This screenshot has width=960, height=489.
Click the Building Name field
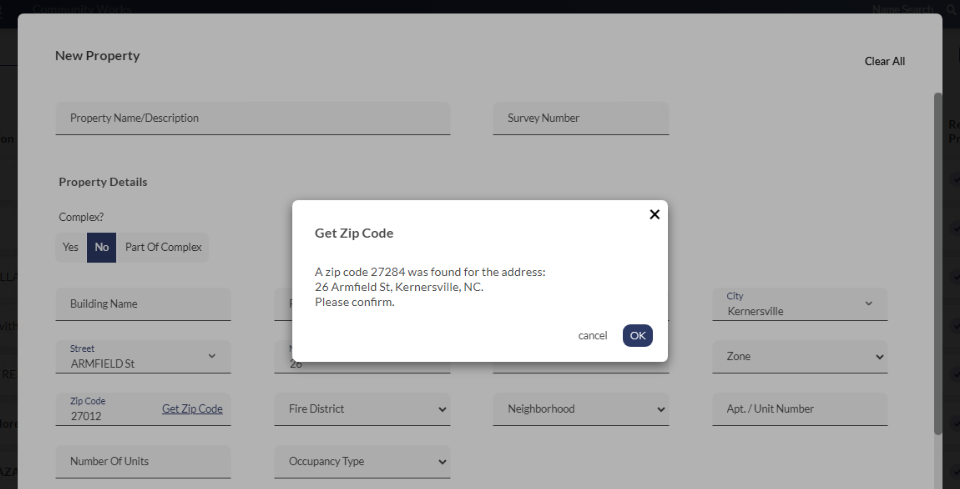point(143,304)
